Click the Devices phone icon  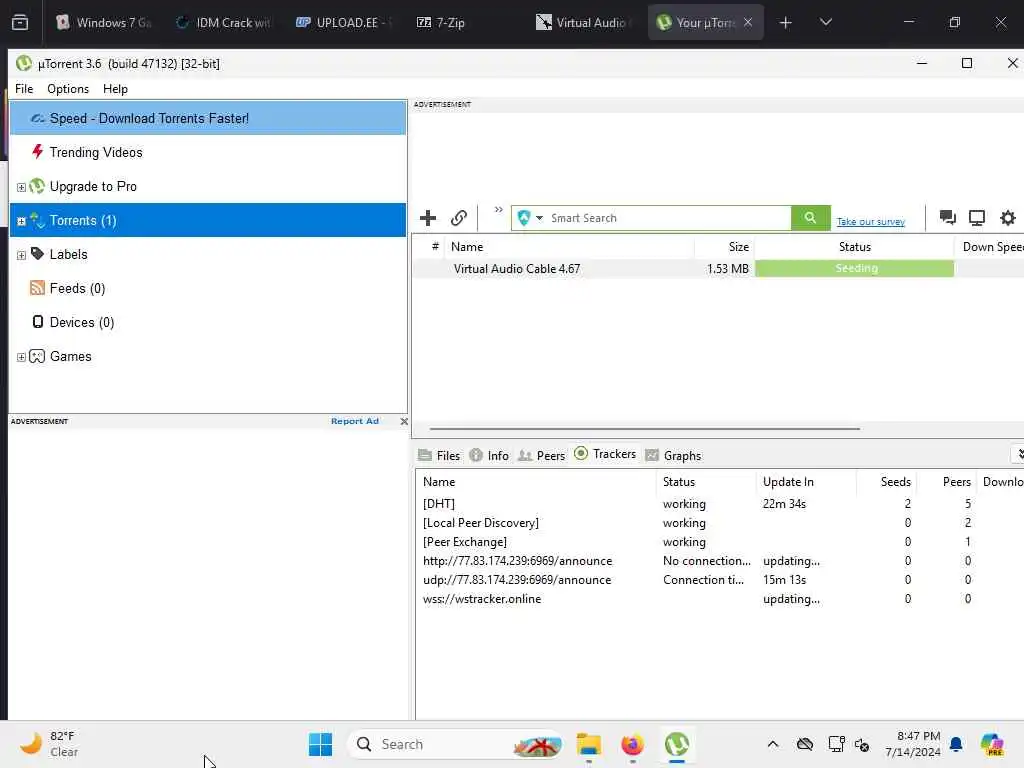38,322
